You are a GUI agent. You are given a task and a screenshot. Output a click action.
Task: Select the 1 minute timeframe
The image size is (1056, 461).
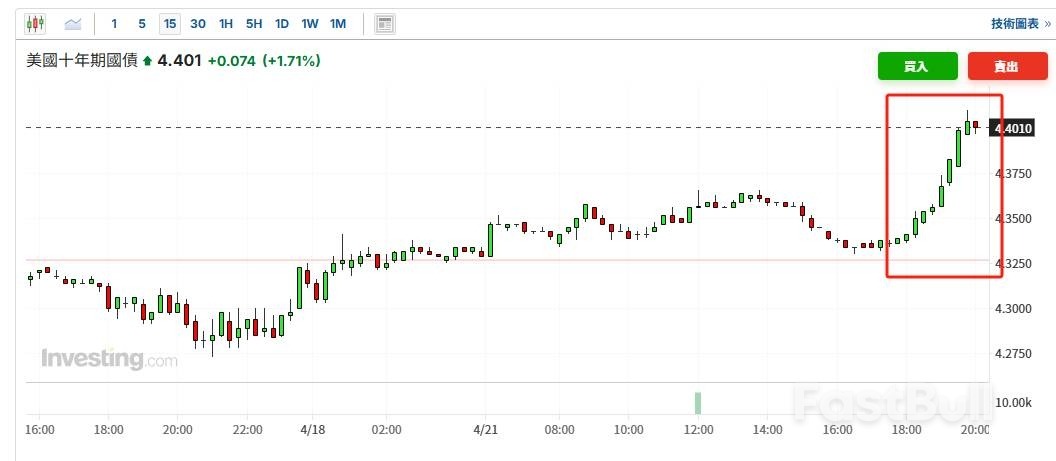[115, 23]
